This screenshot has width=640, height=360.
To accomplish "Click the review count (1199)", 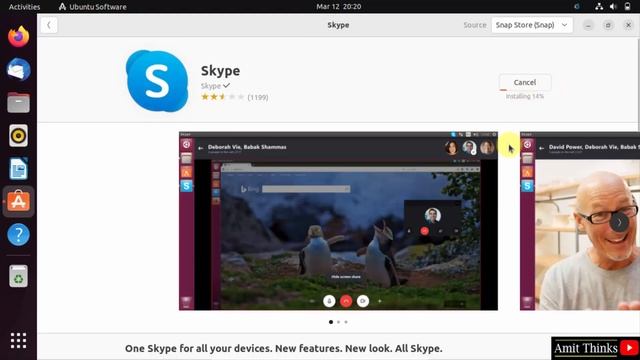I will [x=258, y=98].
